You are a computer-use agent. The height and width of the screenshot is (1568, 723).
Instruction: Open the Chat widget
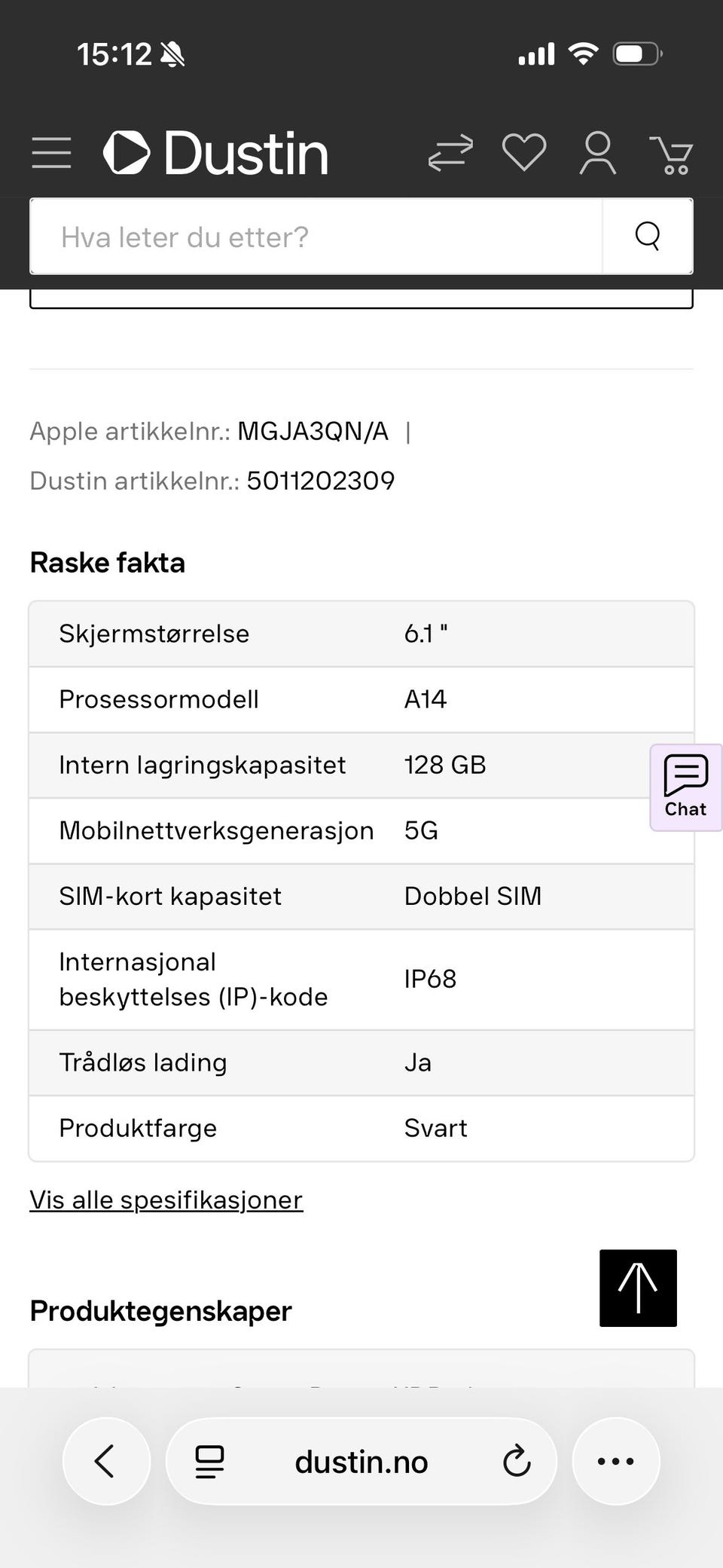pyautogui.click(x=685, y=787)
